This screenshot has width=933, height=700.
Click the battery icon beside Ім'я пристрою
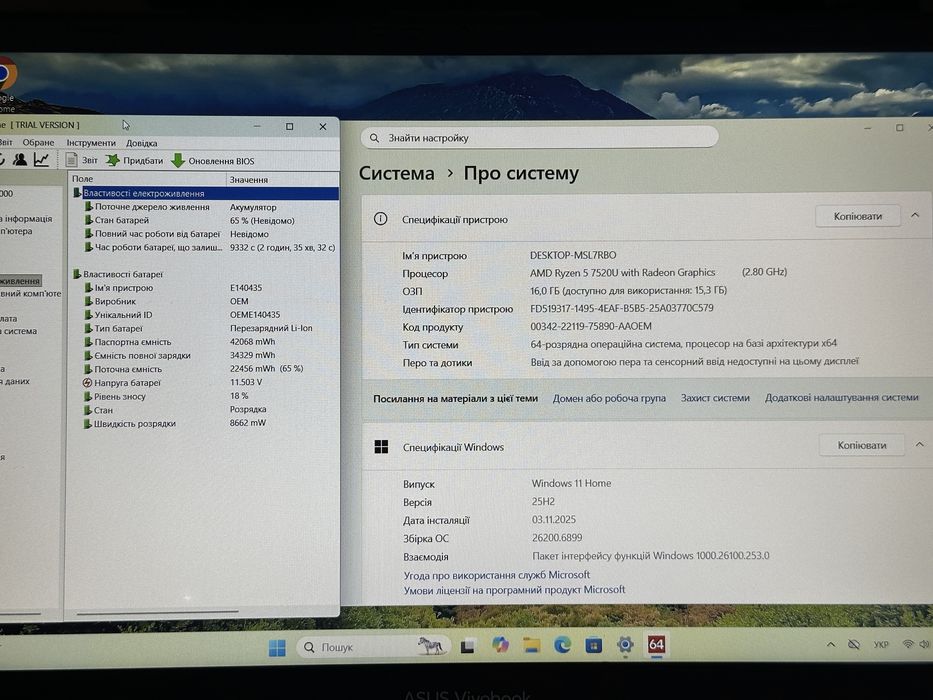(88, 288)
